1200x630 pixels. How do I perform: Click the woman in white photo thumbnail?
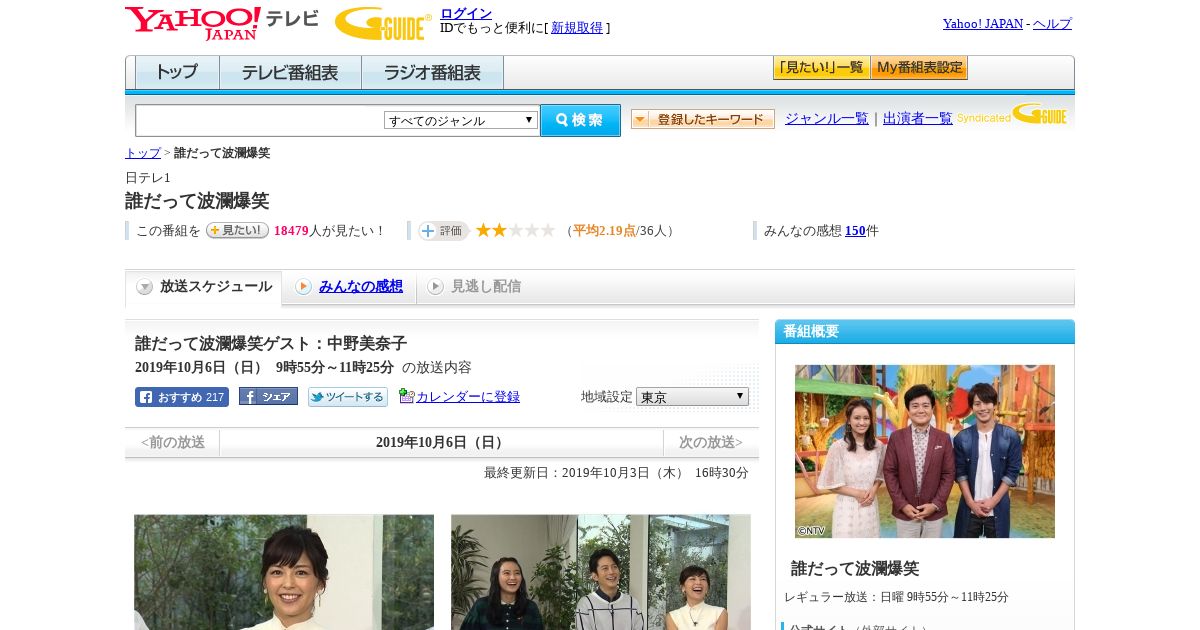[x=284, y=572]
